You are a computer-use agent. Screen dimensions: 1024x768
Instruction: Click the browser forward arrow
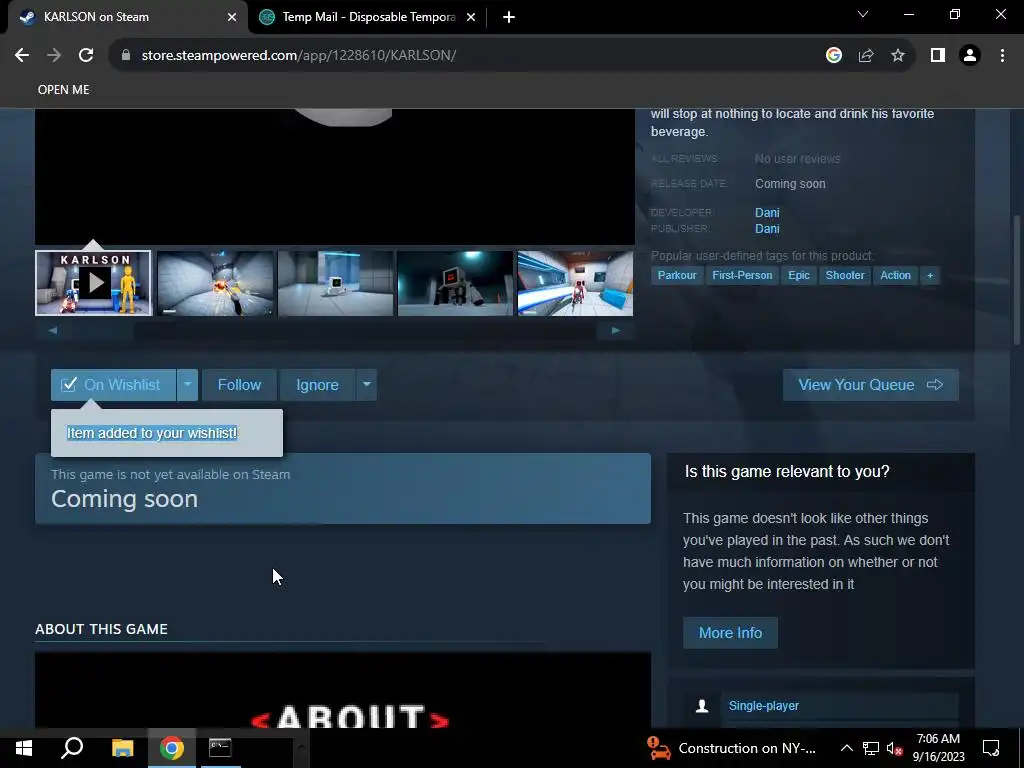(x=54, y=56)
